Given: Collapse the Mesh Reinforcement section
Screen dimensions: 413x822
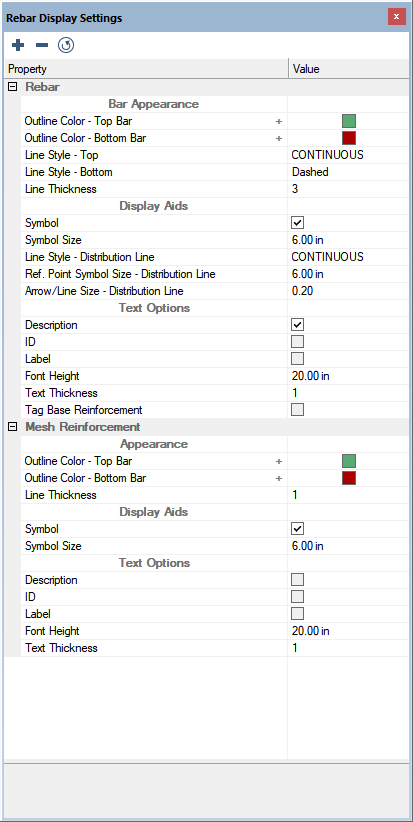Looking at the screenshot, I should pos(13,427).
